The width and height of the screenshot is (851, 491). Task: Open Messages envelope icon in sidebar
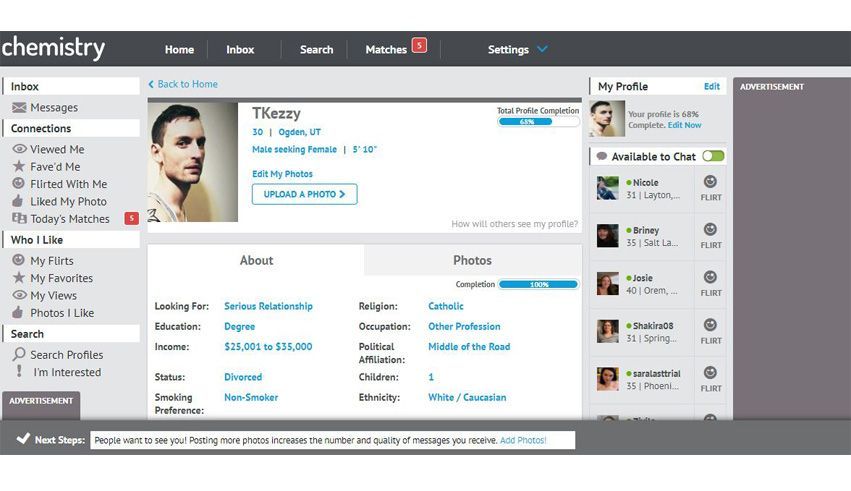point(19,107)
